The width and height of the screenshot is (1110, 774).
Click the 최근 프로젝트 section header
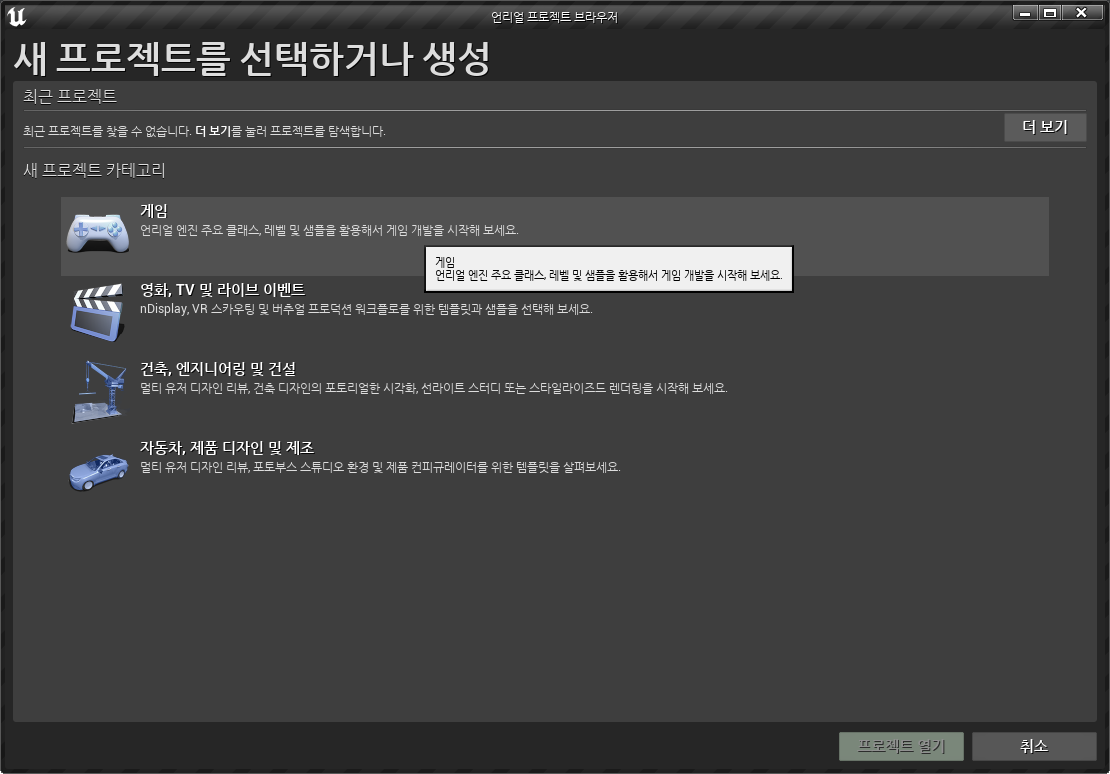tap(70, 96)
